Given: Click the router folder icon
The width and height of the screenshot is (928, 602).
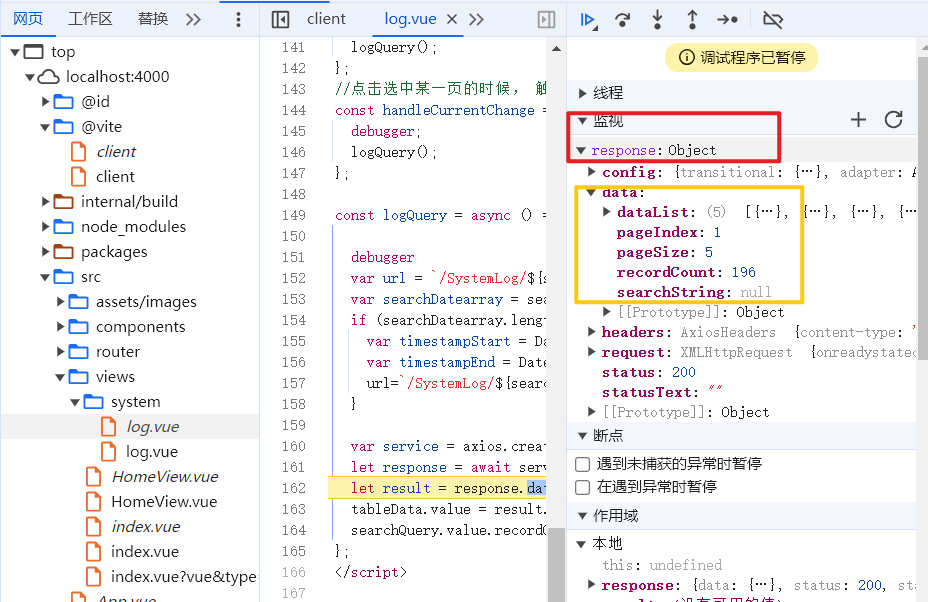Looking at the screenshot, I should 79,352.
